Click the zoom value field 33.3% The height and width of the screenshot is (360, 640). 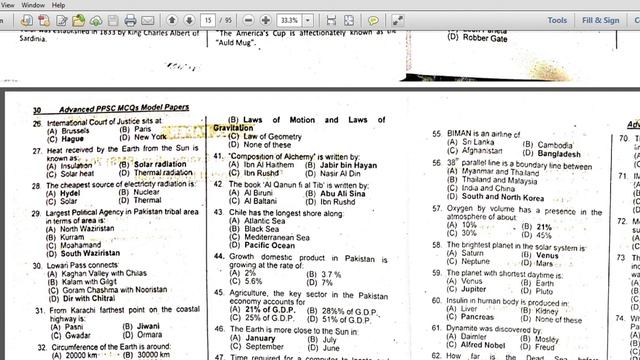[x=289, y=20]
